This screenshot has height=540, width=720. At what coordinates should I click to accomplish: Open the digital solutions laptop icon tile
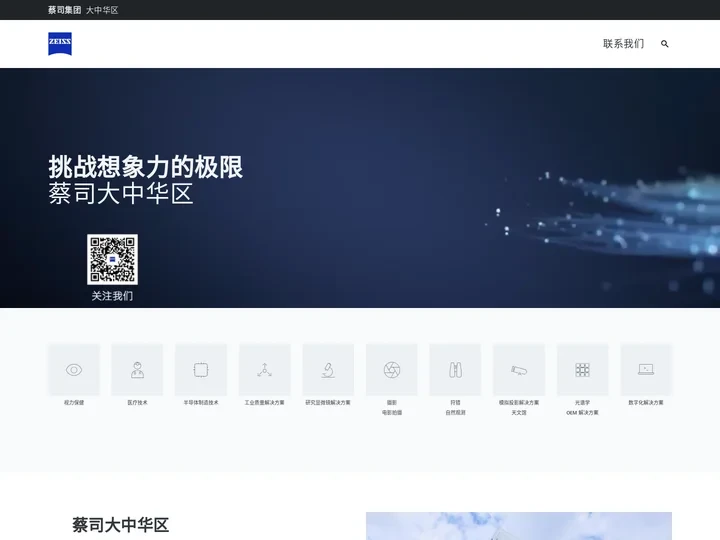pyautogui.click(x=646, y=370)
